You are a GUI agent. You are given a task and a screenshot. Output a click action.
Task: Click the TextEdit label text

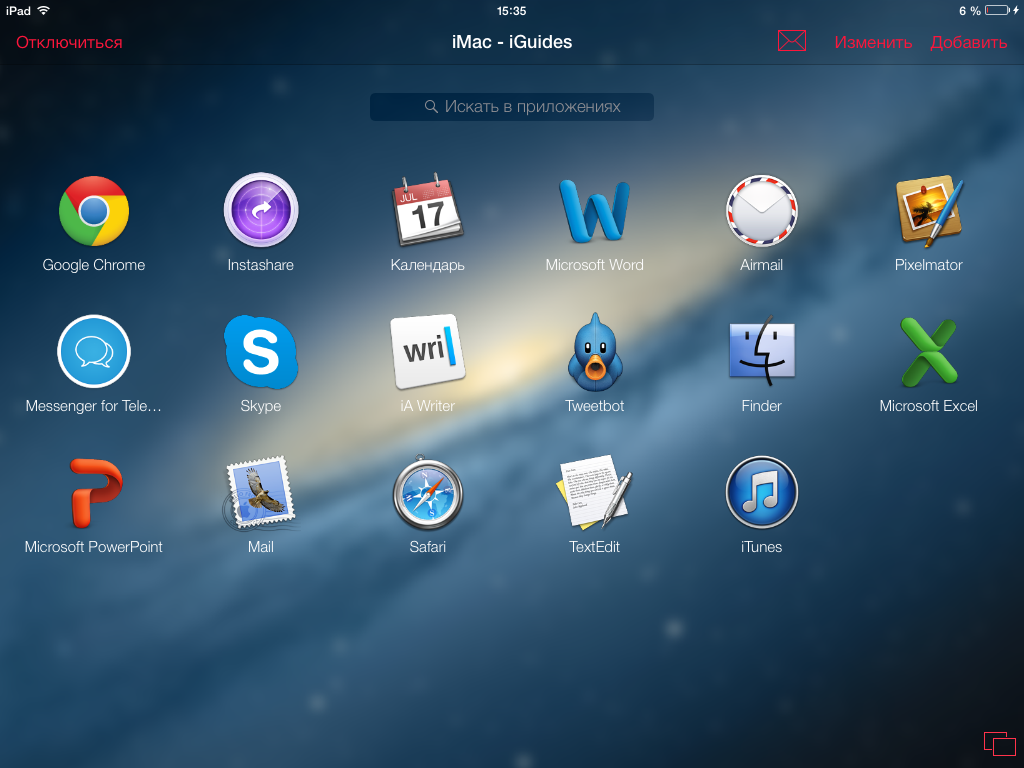594,547
